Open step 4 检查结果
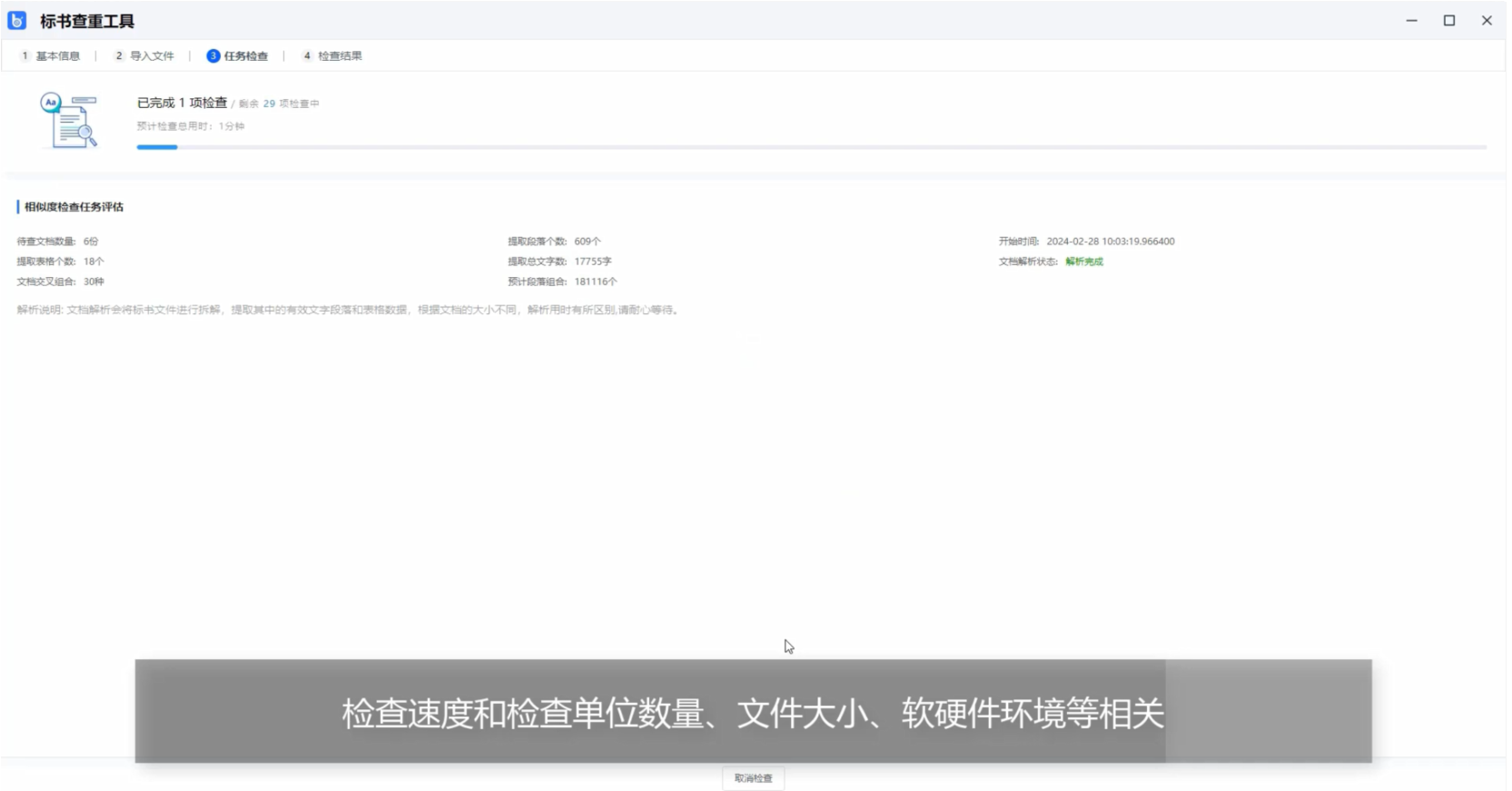 pyautogui.click(x=332, y=55)
